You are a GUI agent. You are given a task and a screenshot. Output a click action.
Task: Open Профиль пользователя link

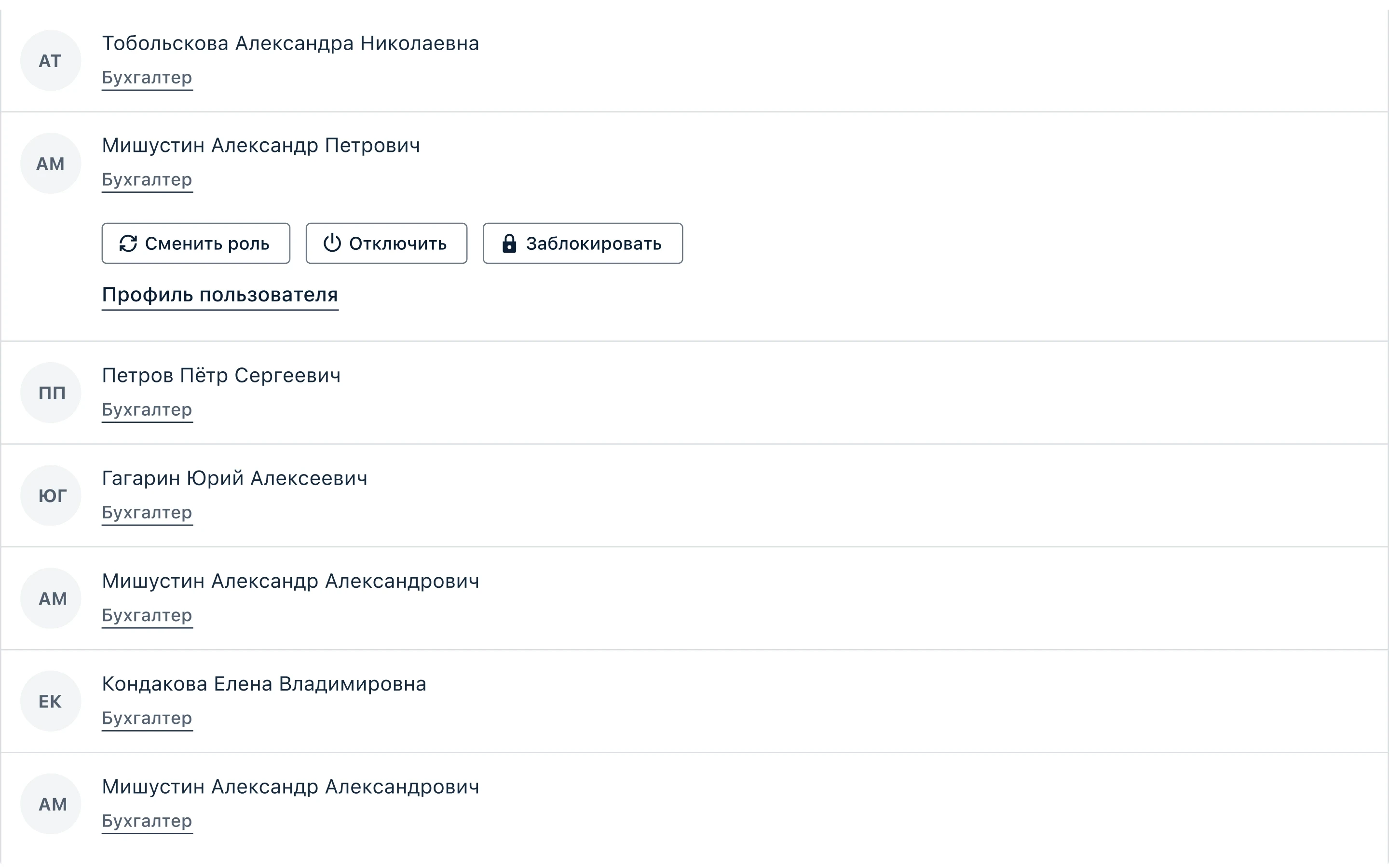click(220, 295)
